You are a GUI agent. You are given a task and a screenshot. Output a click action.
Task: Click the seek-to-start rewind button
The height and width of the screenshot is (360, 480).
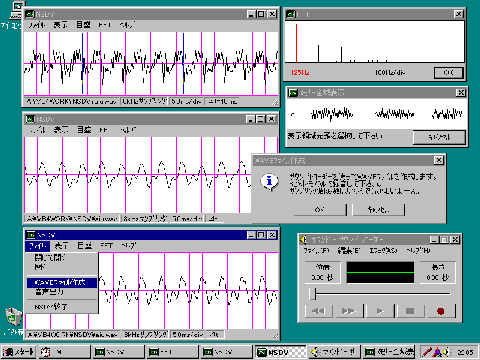318,311
